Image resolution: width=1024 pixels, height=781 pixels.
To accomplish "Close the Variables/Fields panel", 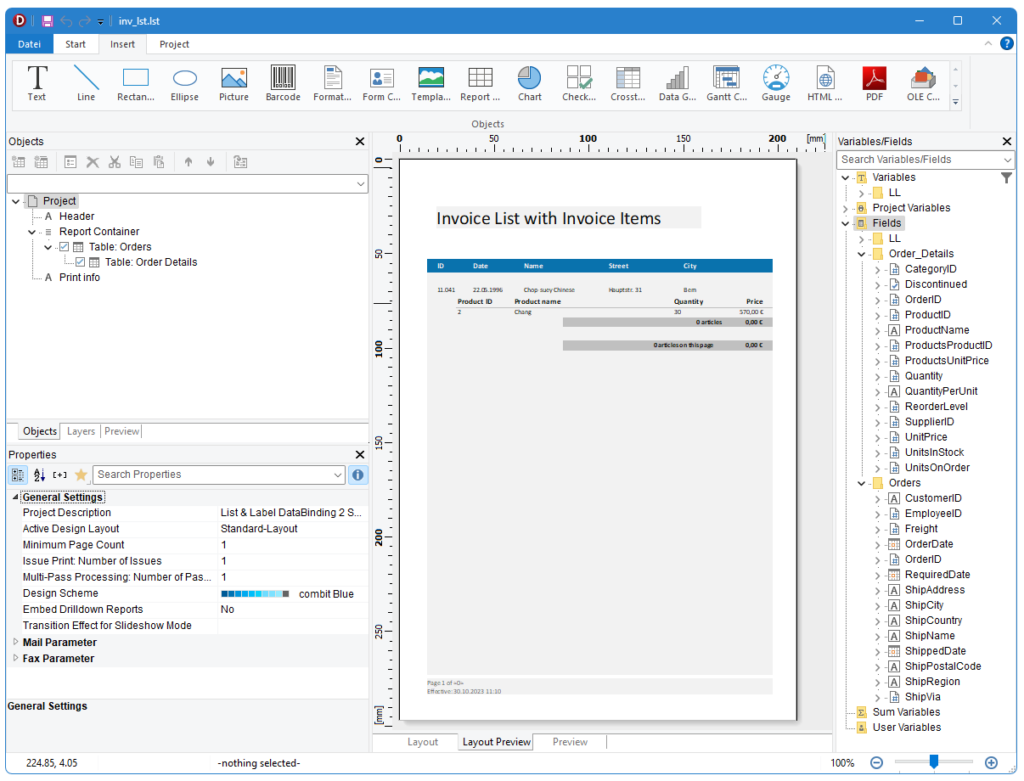I will (x=1006, y=142).
